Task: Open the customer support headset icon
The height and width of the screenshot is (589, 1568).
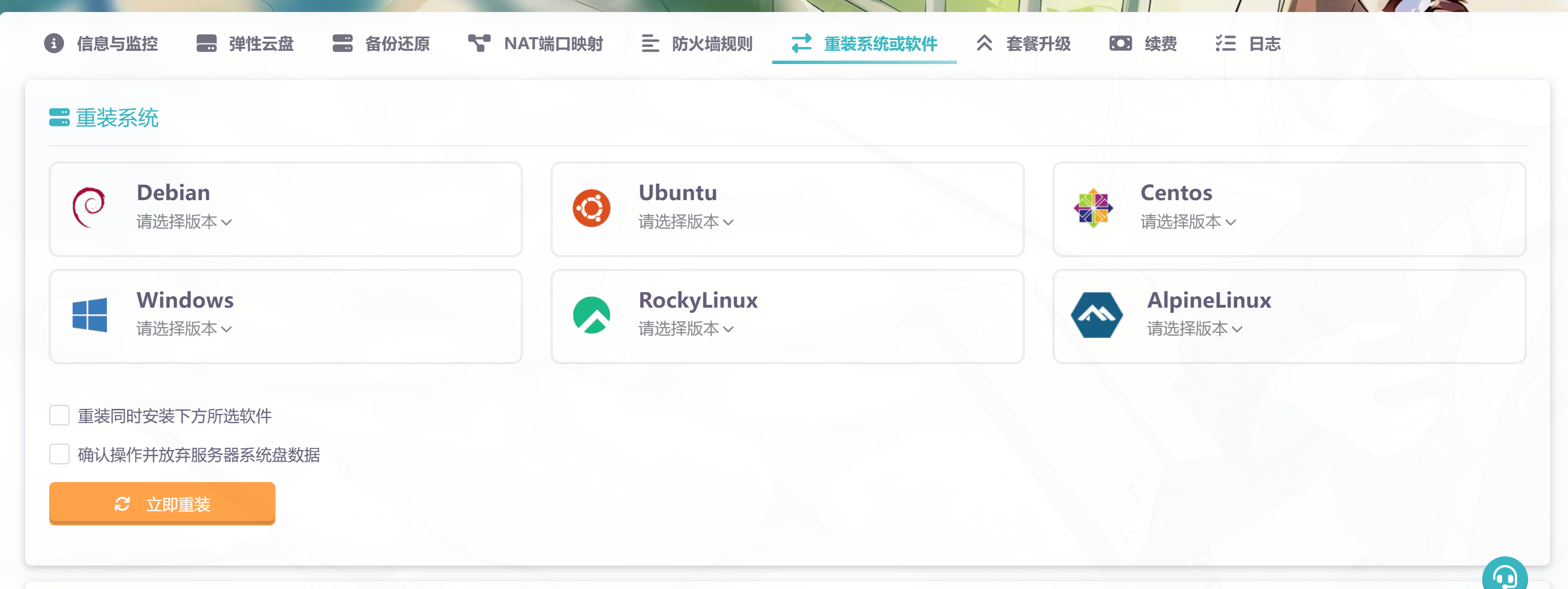Action: [x=1505, y=575]
